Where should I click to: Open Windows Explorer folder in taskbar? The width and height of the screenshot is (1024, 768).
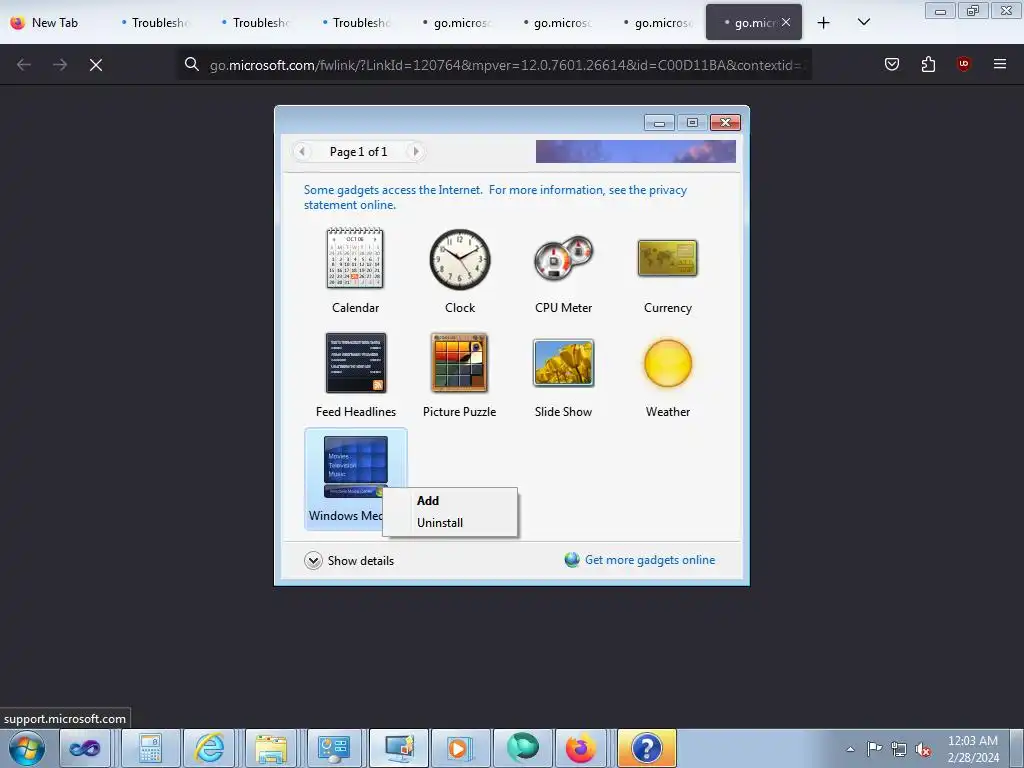(x=271, y=748)
